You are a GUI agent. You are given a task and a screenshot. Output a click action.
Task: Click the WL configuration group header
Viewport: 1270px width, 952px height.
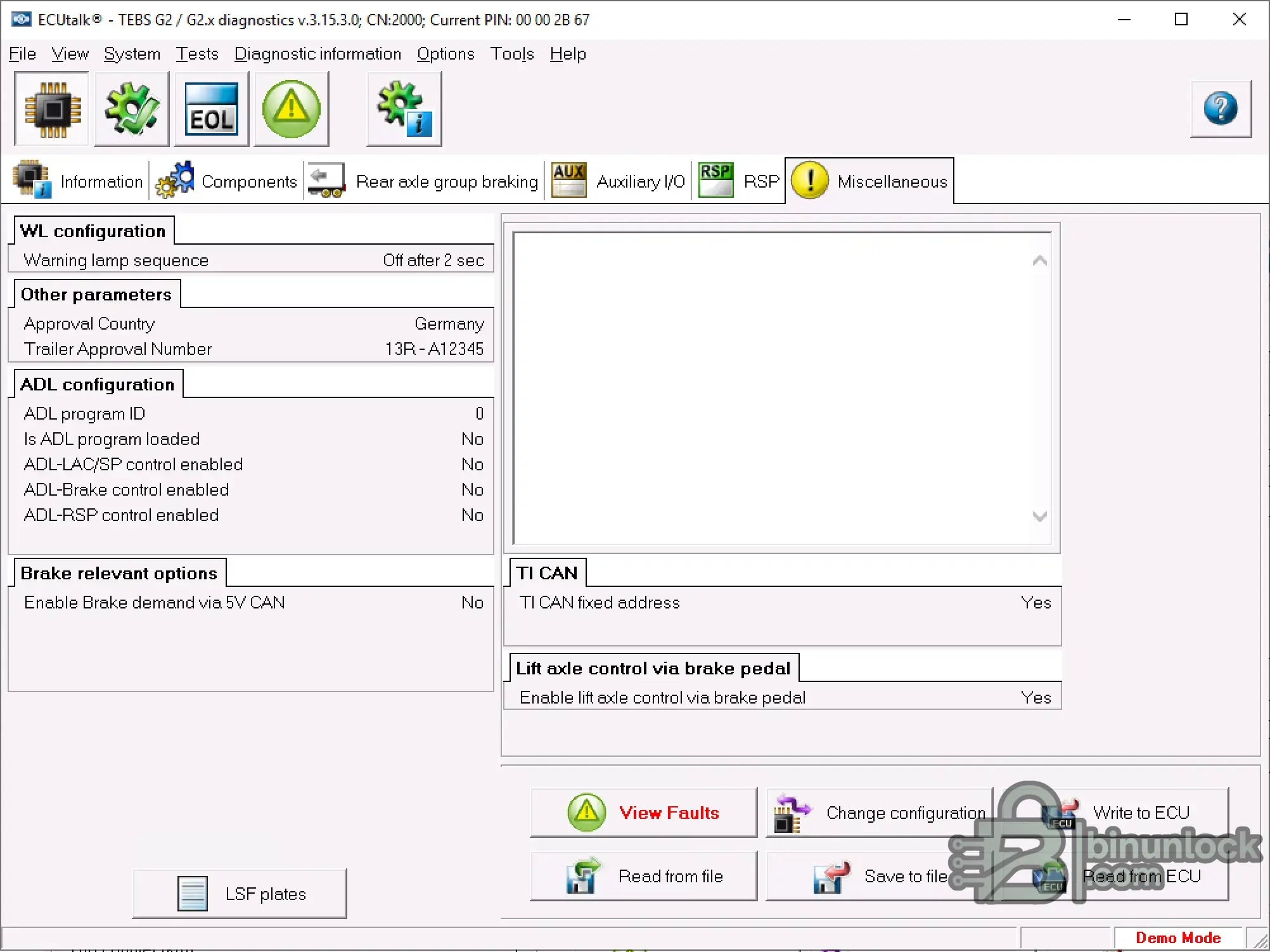tap(93, 231)
